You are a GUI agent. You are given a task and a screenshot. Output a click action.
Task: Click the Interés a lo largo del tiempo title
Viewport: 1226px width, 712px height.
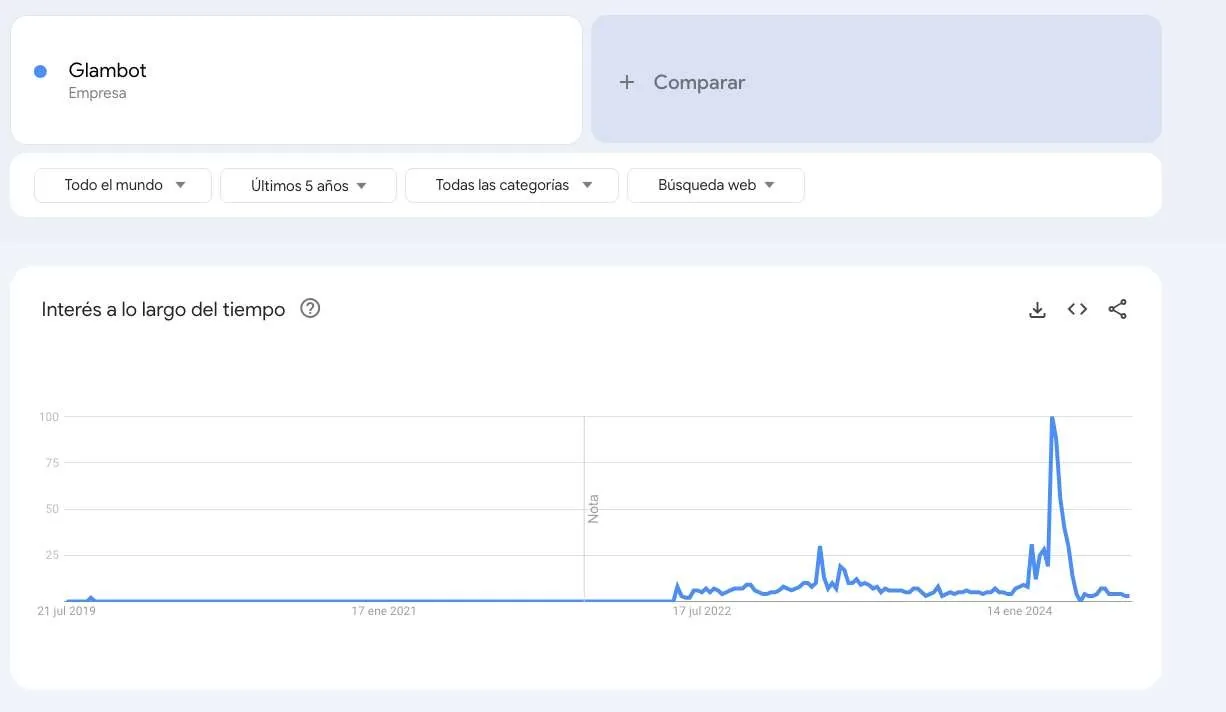pos(163,309)
